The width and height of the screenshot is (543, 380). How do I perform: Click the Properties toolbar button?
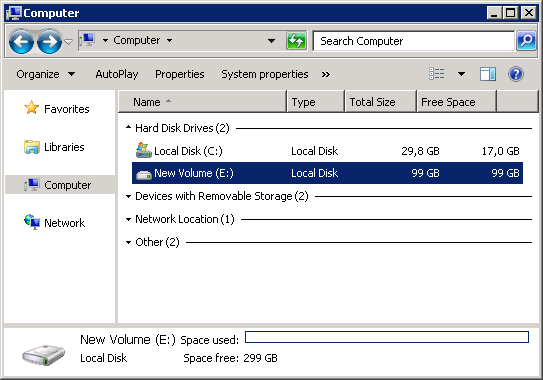click(x=179, y=74)
